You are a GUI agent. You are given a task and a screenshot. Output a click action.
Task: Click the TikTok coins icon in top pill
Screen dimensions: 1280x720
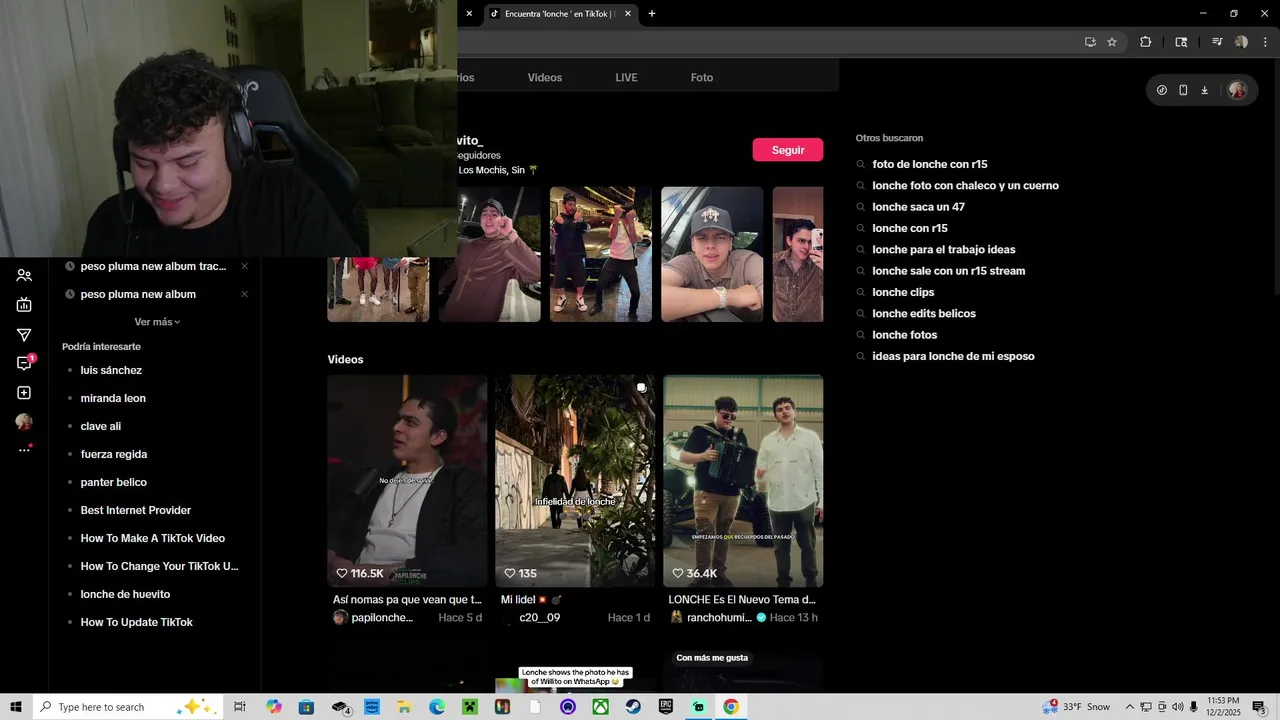tap(1161, 90)
